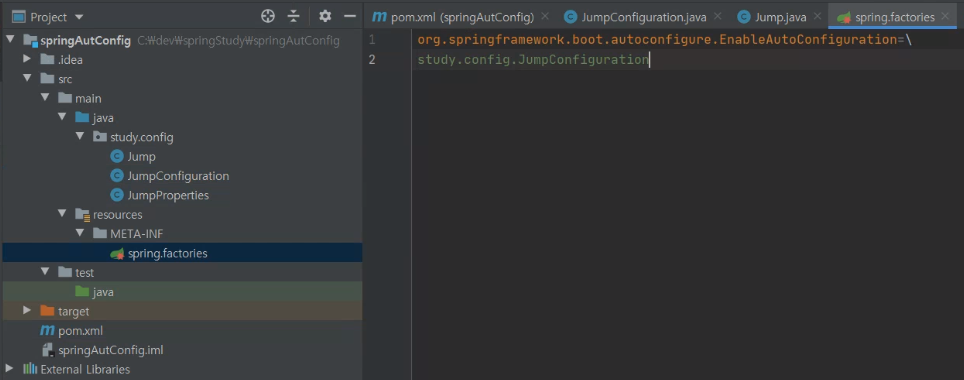Select pom.xml in the project tree

(80, 330)
